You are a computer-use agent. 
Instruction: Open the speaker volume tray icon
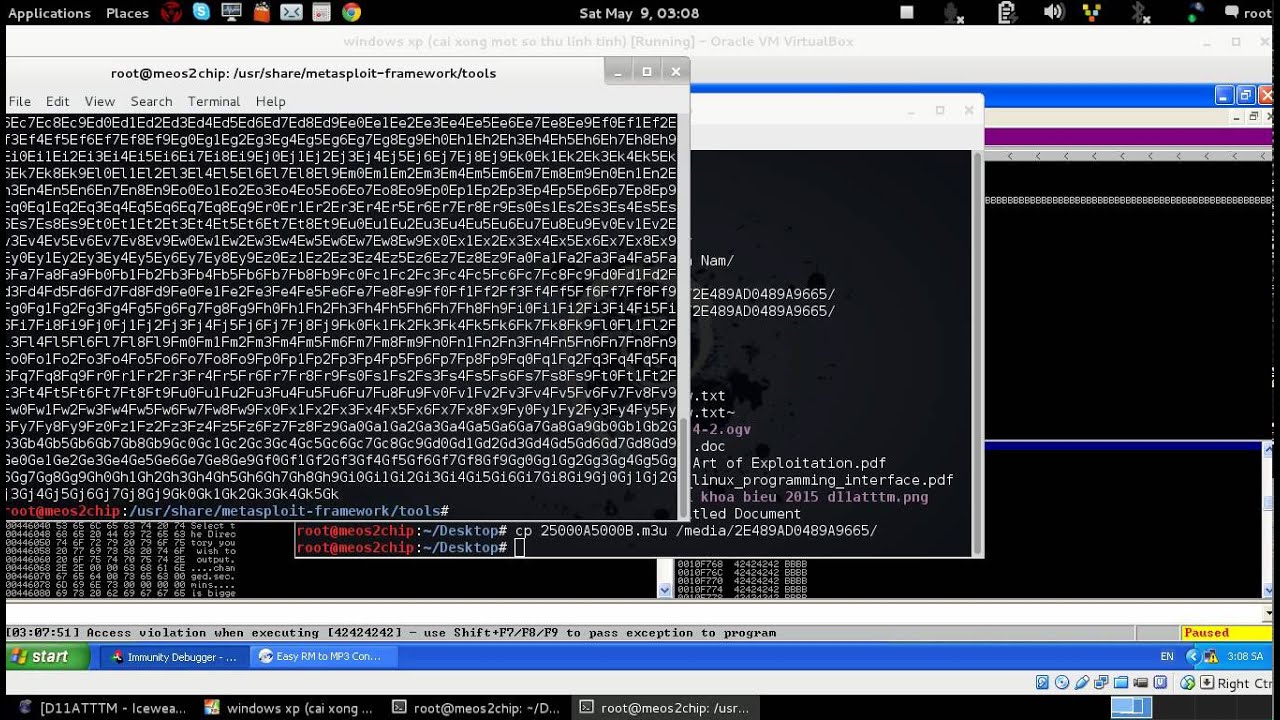1054,13
